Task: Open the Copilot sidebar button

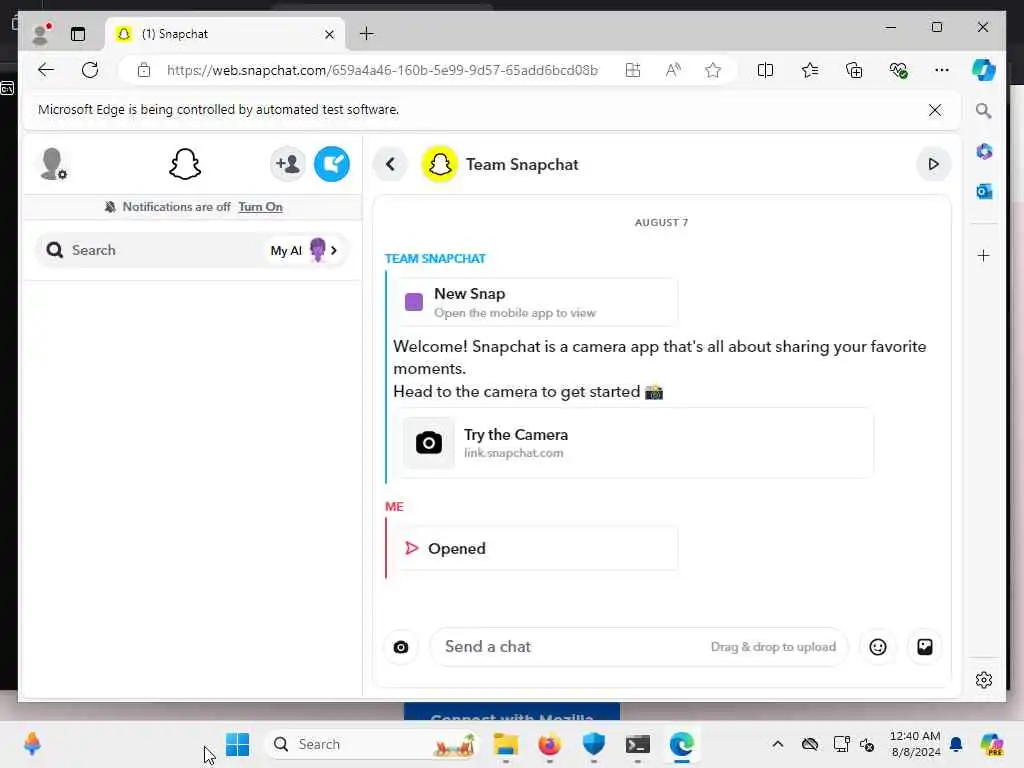Action: (984, 70)
